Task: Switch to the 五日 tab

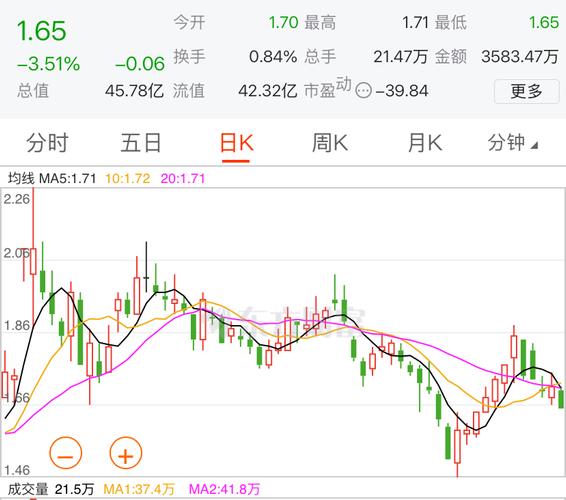Action: [x=141, y=143]
